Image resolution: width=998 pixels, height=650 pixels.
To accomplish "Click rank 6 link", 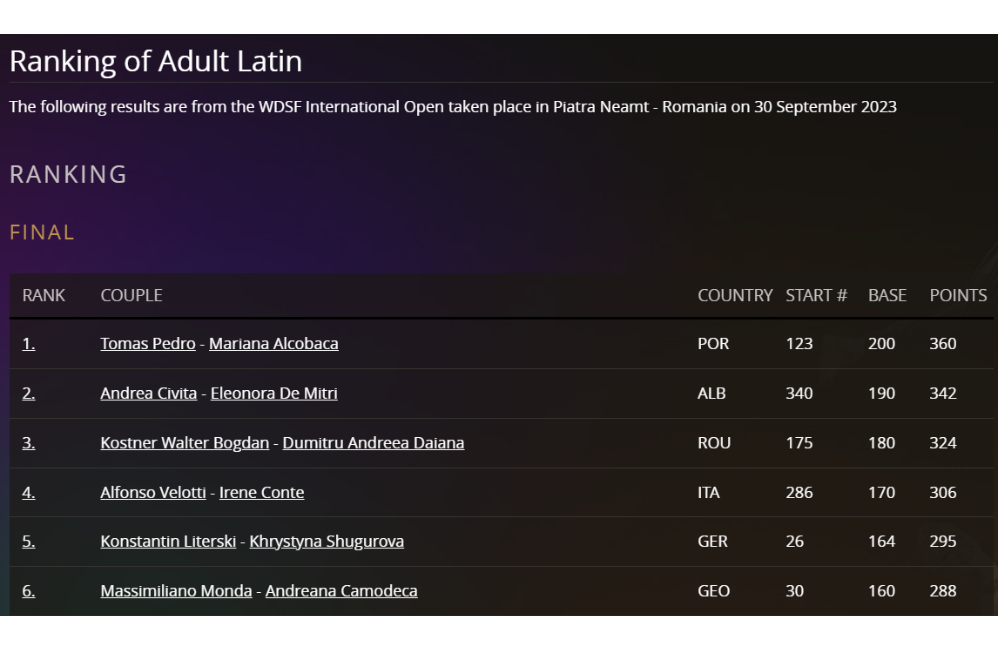I will click(x=29, y=591).
